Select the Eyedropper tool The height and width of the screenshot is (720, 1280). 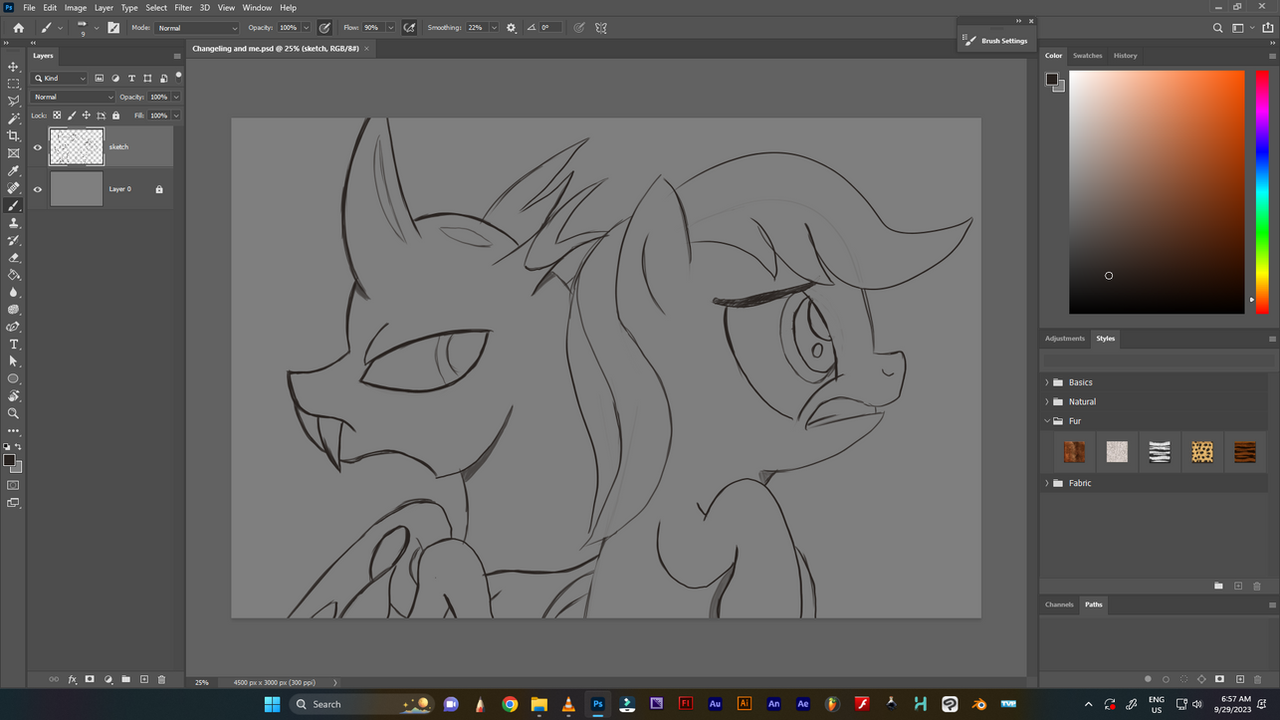point(13,171)
